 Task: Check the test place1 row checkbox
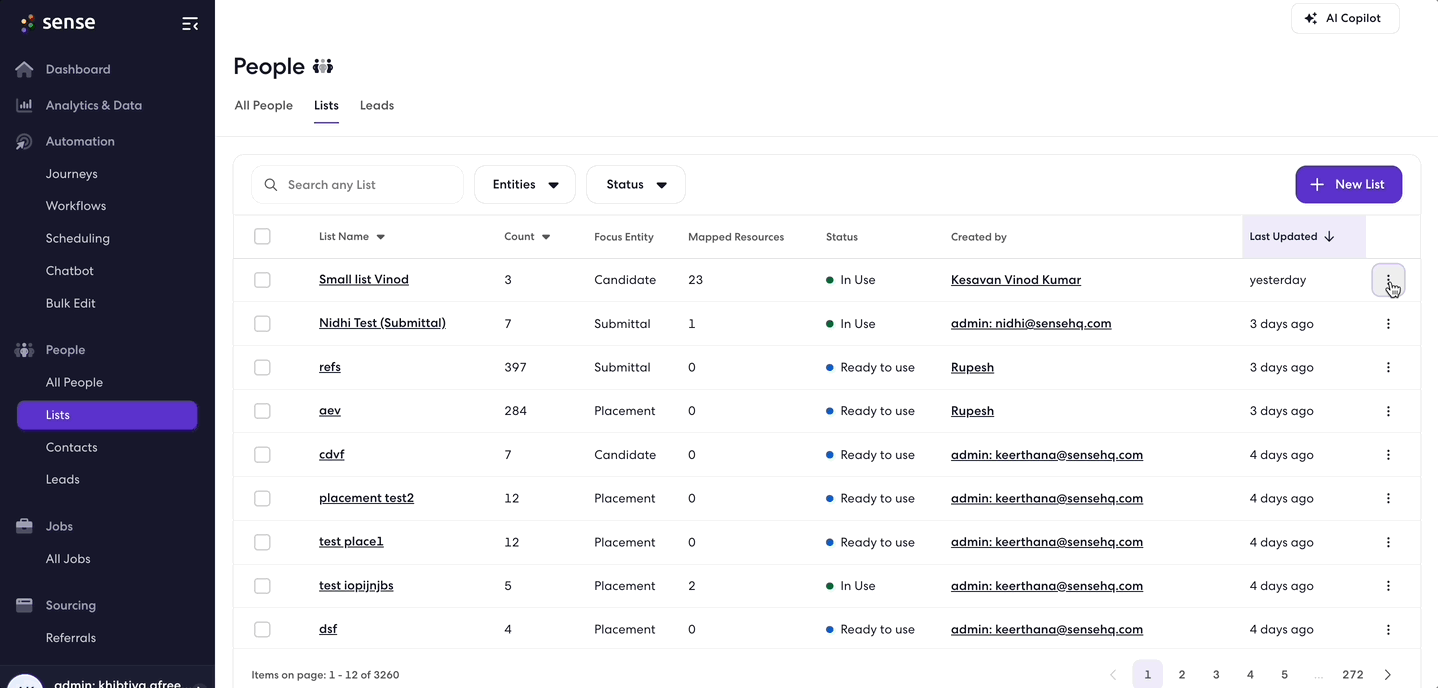point(262,542)
